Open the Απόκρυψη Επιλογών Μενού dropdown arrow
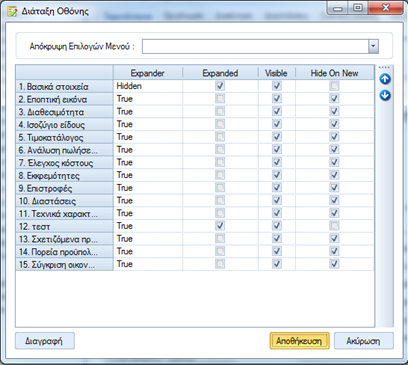Screen dimensions: 408x365 tap(373, 46)
